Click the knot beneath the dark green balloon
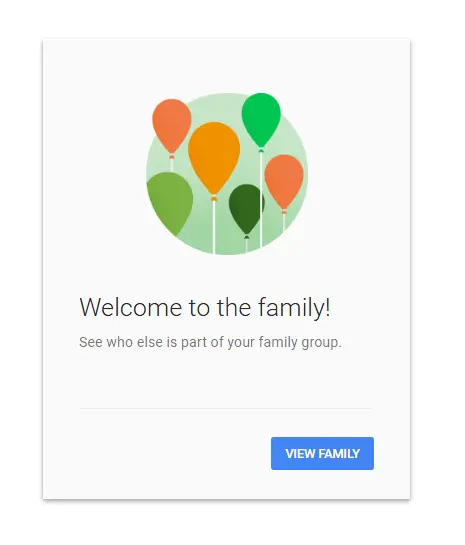The width and height of the screenshot is (465, 545). (246, 237)
